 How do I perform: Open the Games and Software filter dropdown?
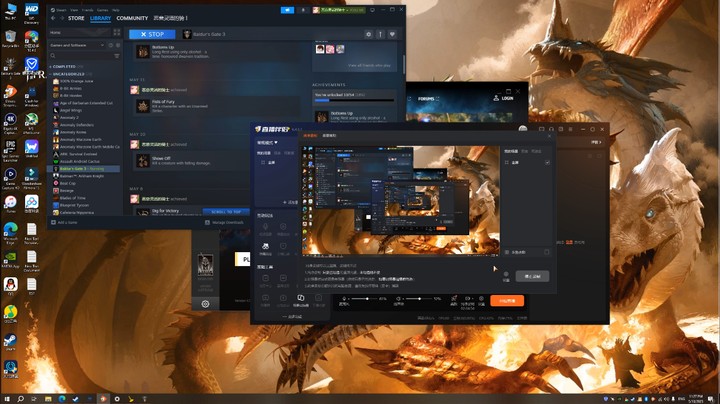pyautogui.click(x=77, y=45)
